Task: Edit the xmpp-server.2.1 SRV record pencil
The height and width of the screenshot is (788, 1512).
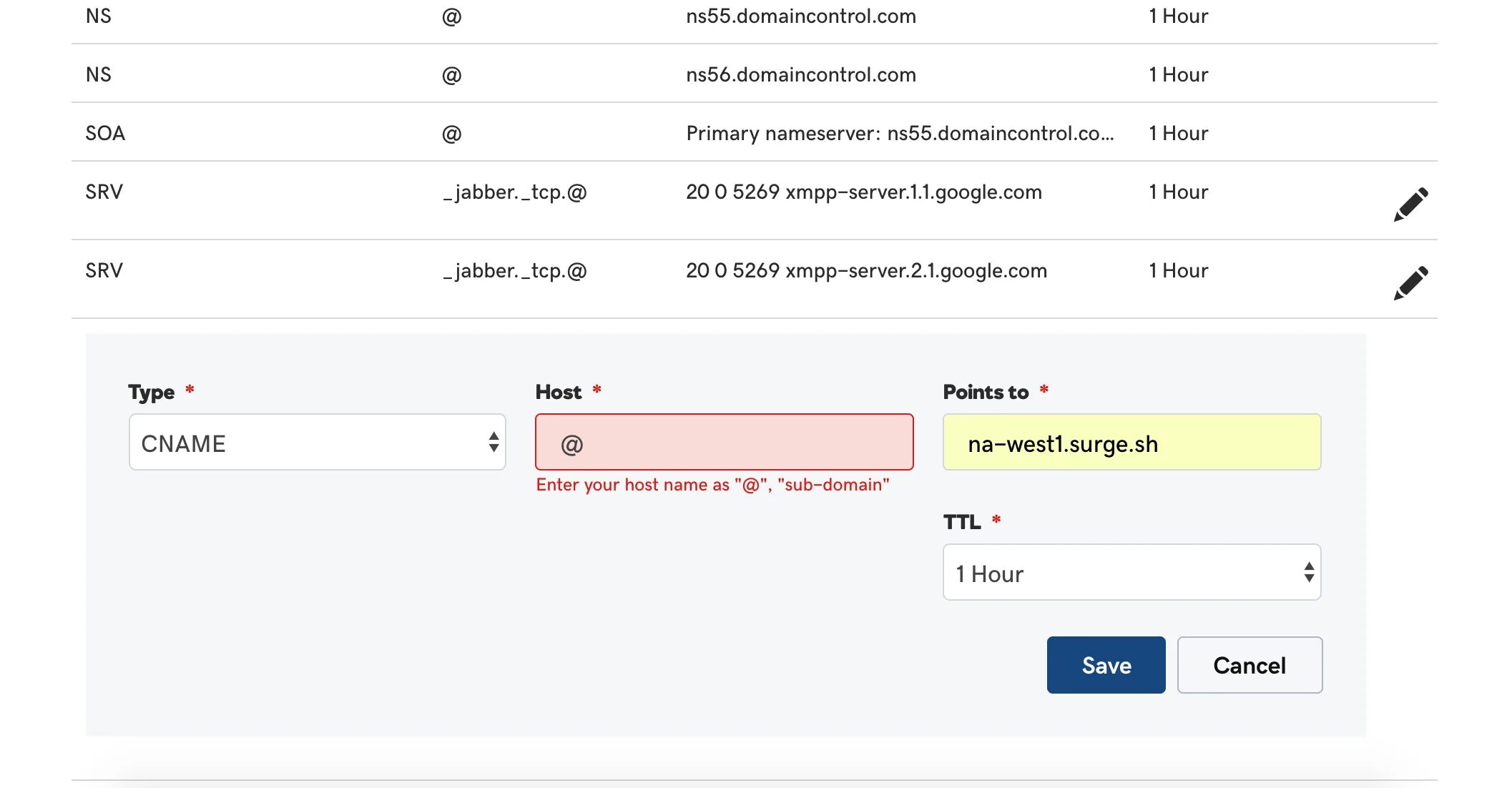Action: (x=1410, y=283)
